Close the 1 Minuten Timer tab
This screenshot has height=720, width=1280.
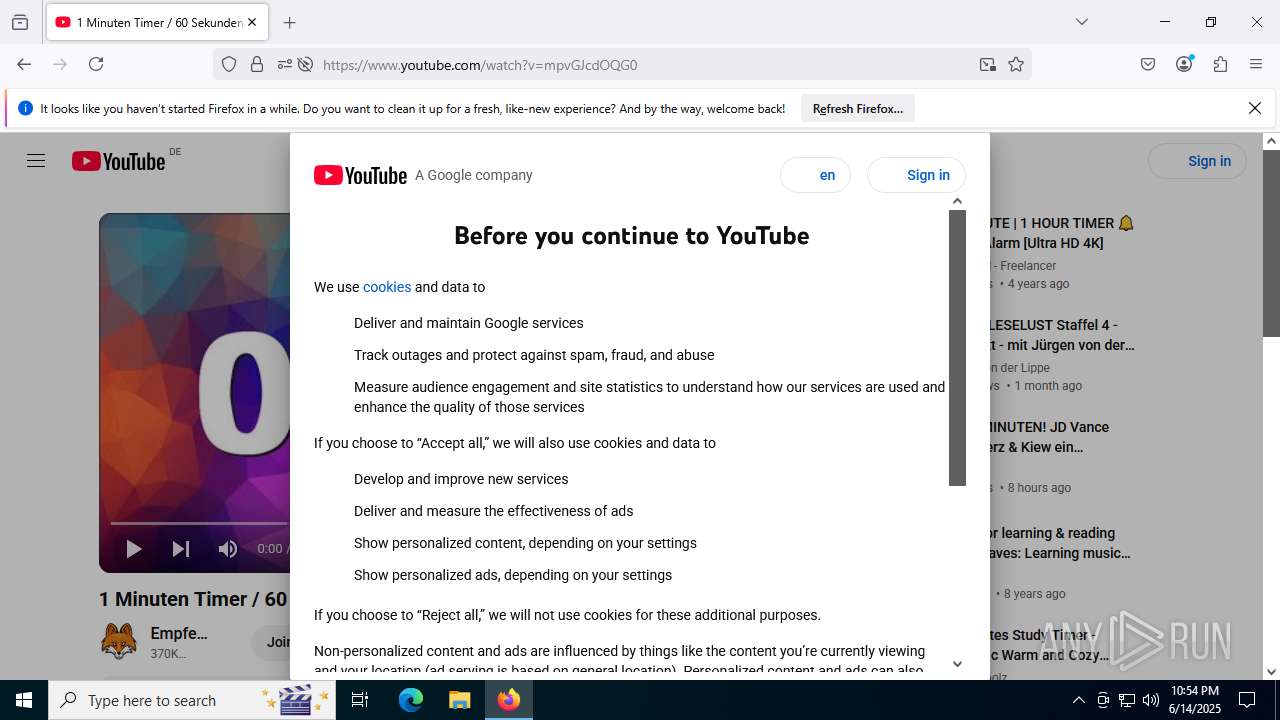pos(252,22)
